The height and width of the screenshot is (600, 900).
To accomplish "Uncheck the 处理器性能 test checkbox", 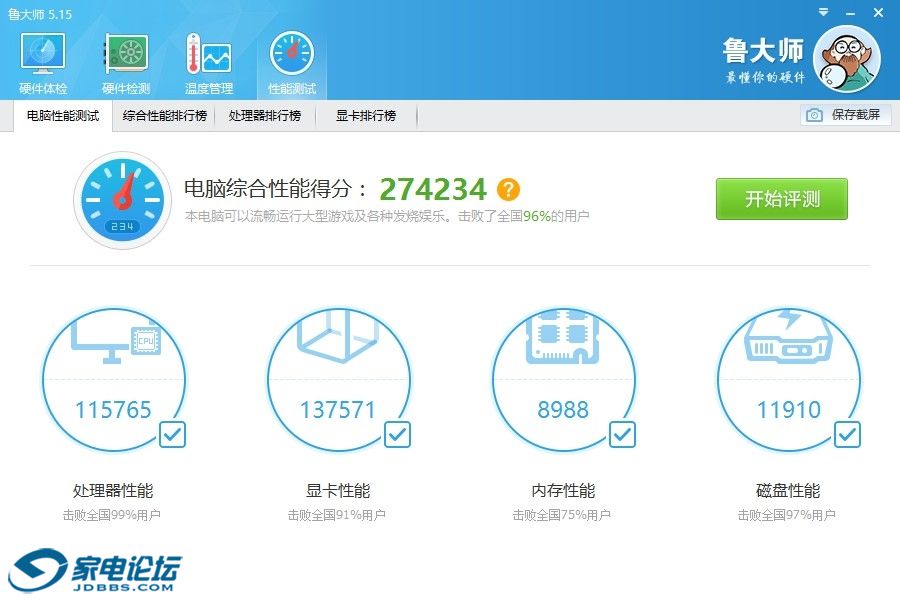I will click(x=172, y=434).
